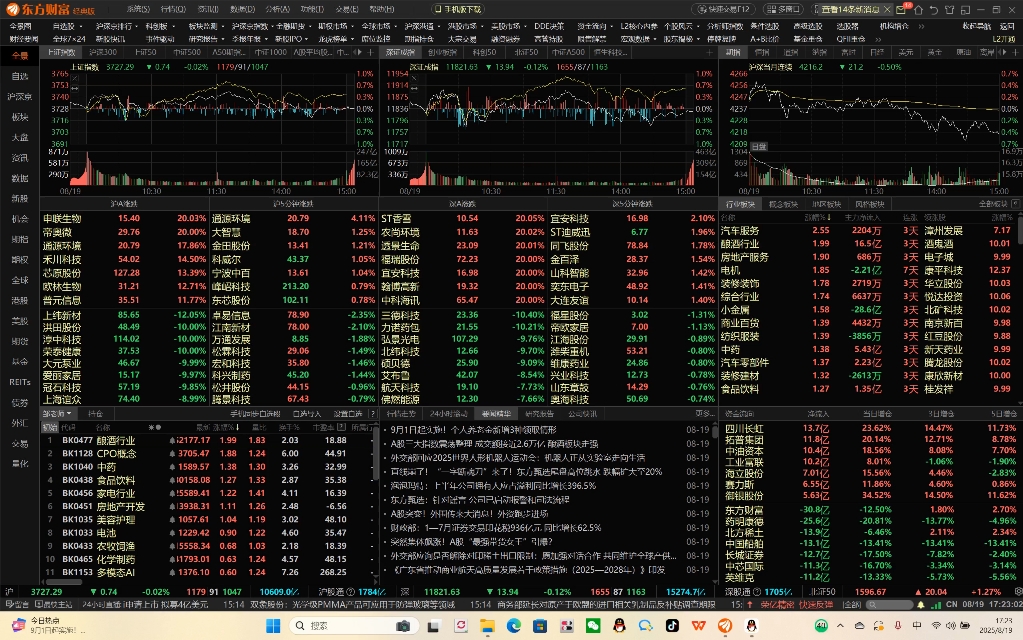Select 板块 in left sidebar
Image resolution: width=1023 pixels, height=640 pixels.
(x=20, y=117)
